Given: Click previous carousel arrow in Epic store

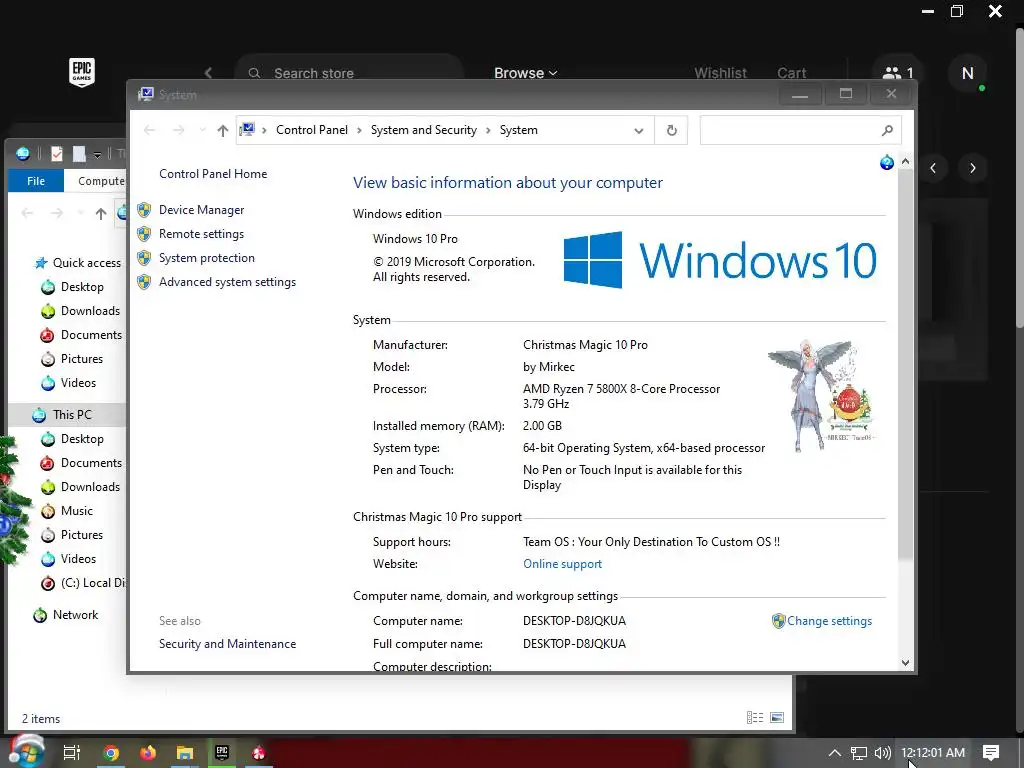Looking at the screenshot, I should 933,168.
